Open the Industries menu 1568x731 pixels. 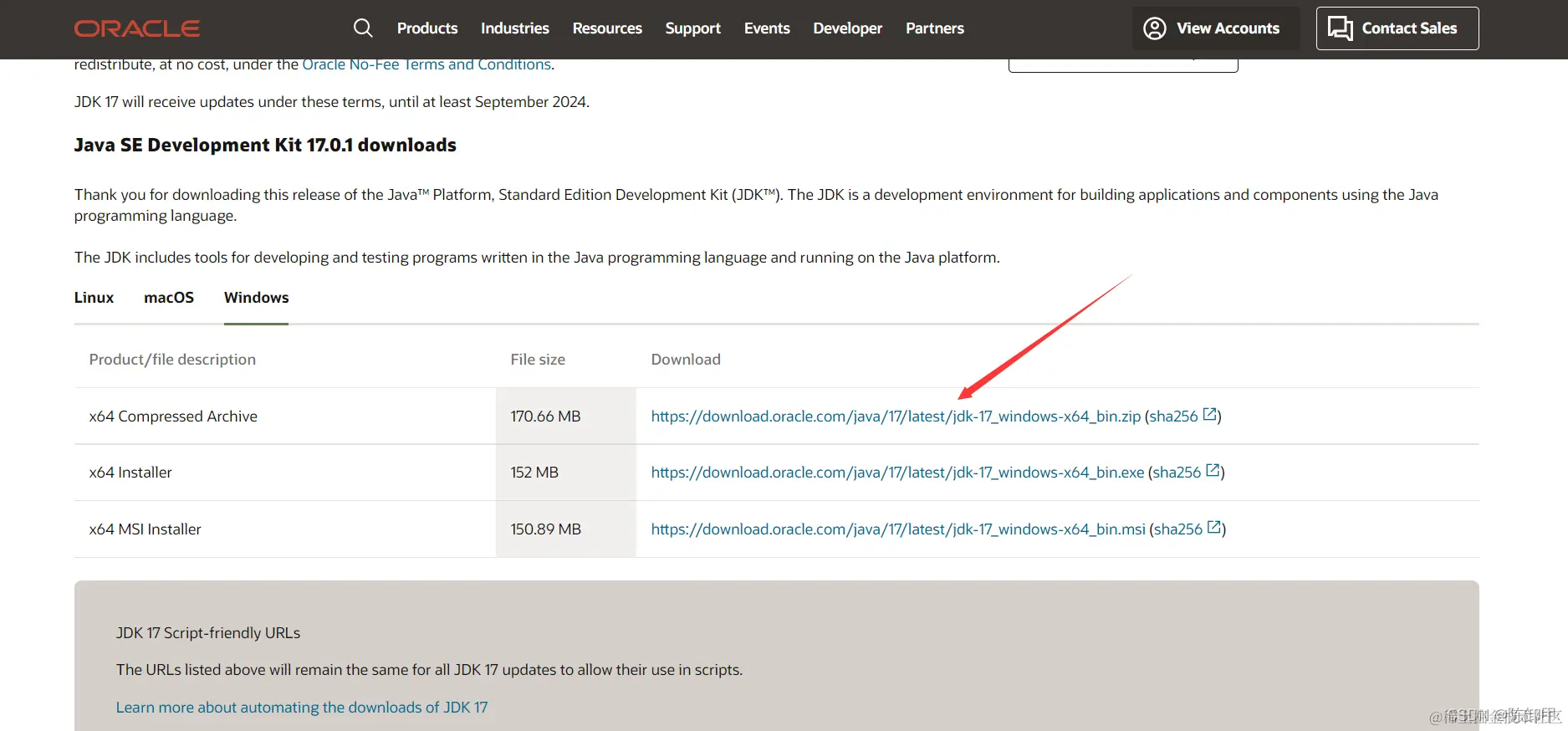pyautogui.click(x=515, y=28)
